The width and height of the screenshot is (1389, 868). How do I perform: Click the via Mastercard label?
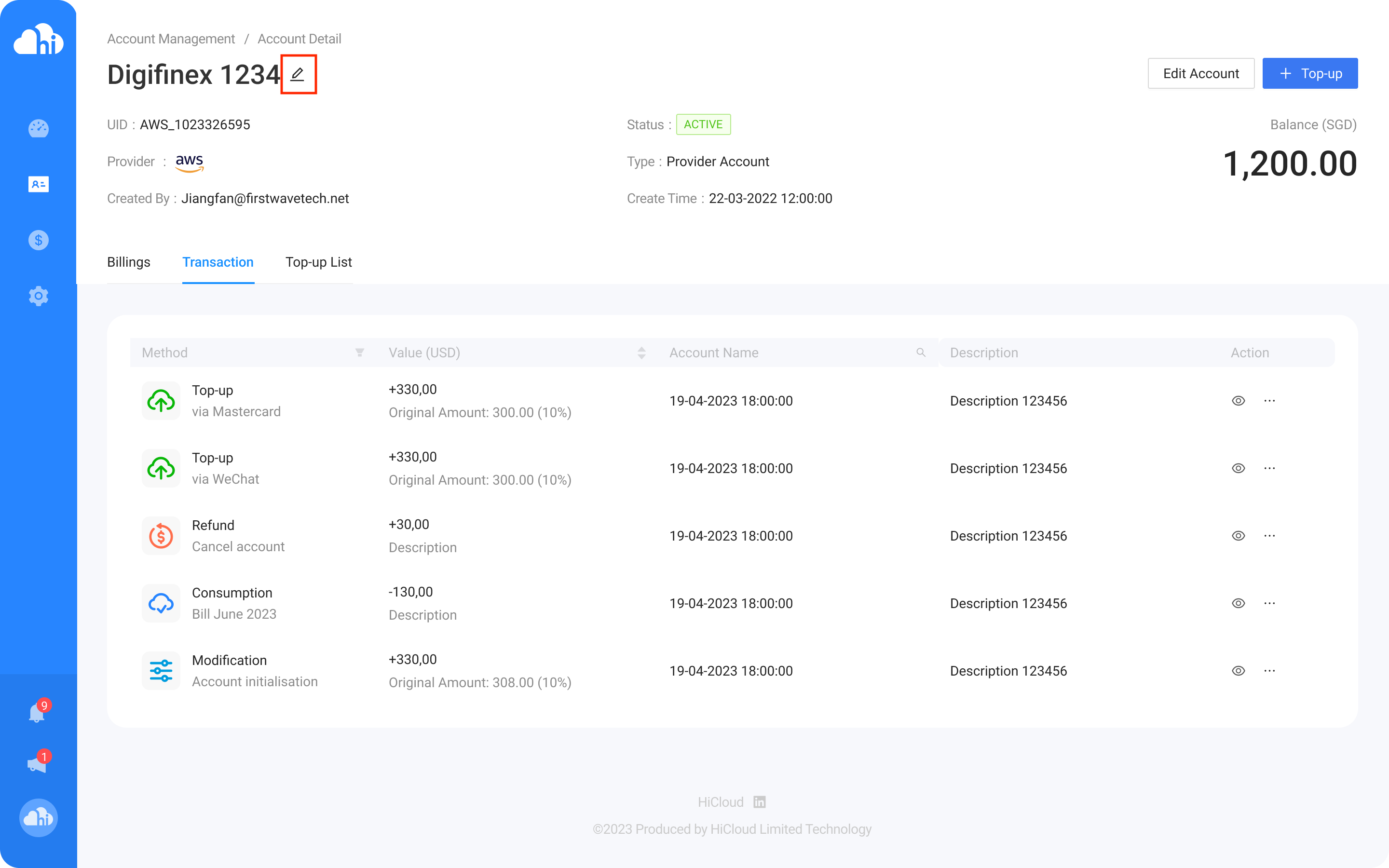click(236, 412)
